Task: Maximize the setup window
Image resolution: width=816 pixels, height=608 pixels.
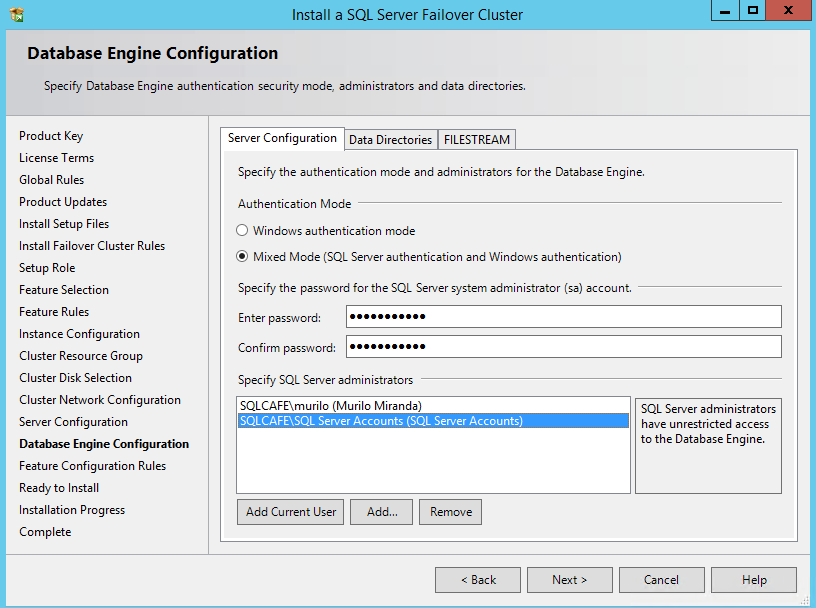Action: tap(752, 11)
